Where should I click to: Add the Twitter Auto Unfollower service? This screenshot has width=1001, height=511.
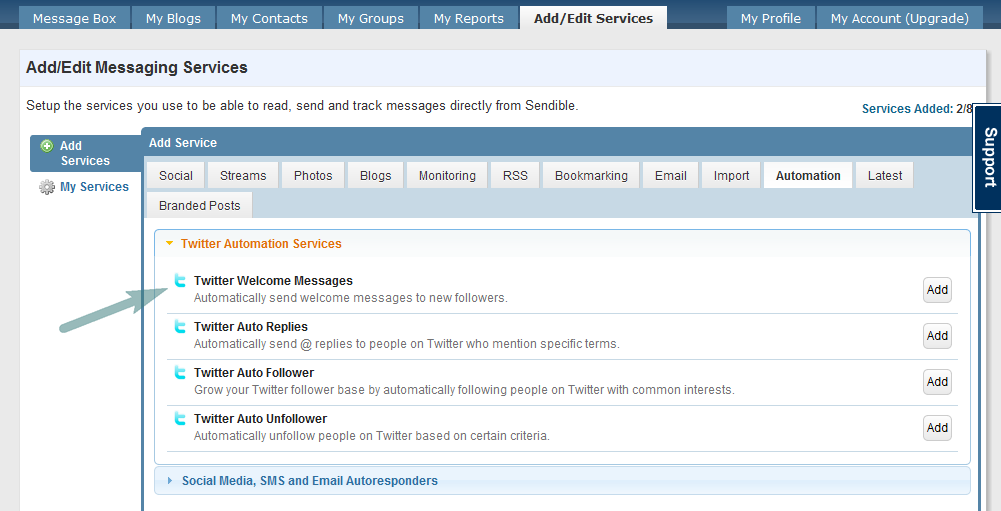(x=937, y=428)
